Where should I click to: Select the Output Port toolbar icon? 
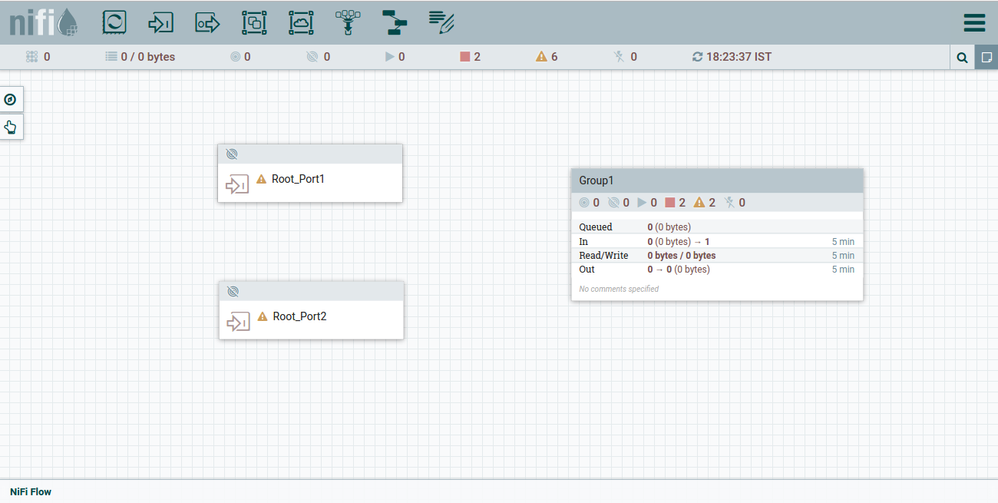pos(207,22)
